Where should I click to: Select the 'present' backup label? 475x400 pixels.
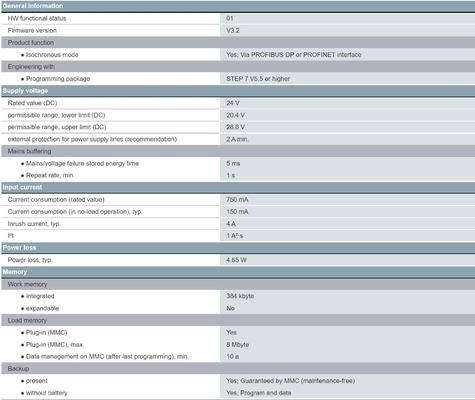pos(37,381)
